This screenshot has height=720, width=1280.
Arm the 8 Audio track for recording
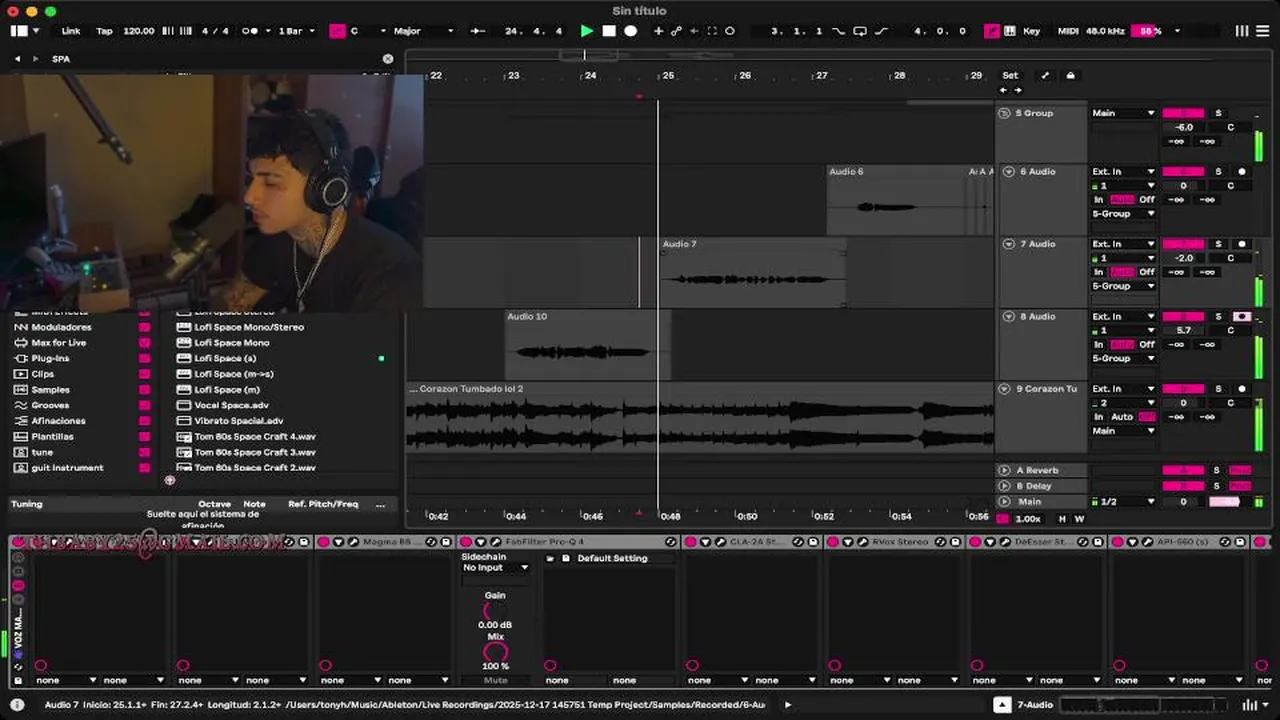click(1242, 317)
